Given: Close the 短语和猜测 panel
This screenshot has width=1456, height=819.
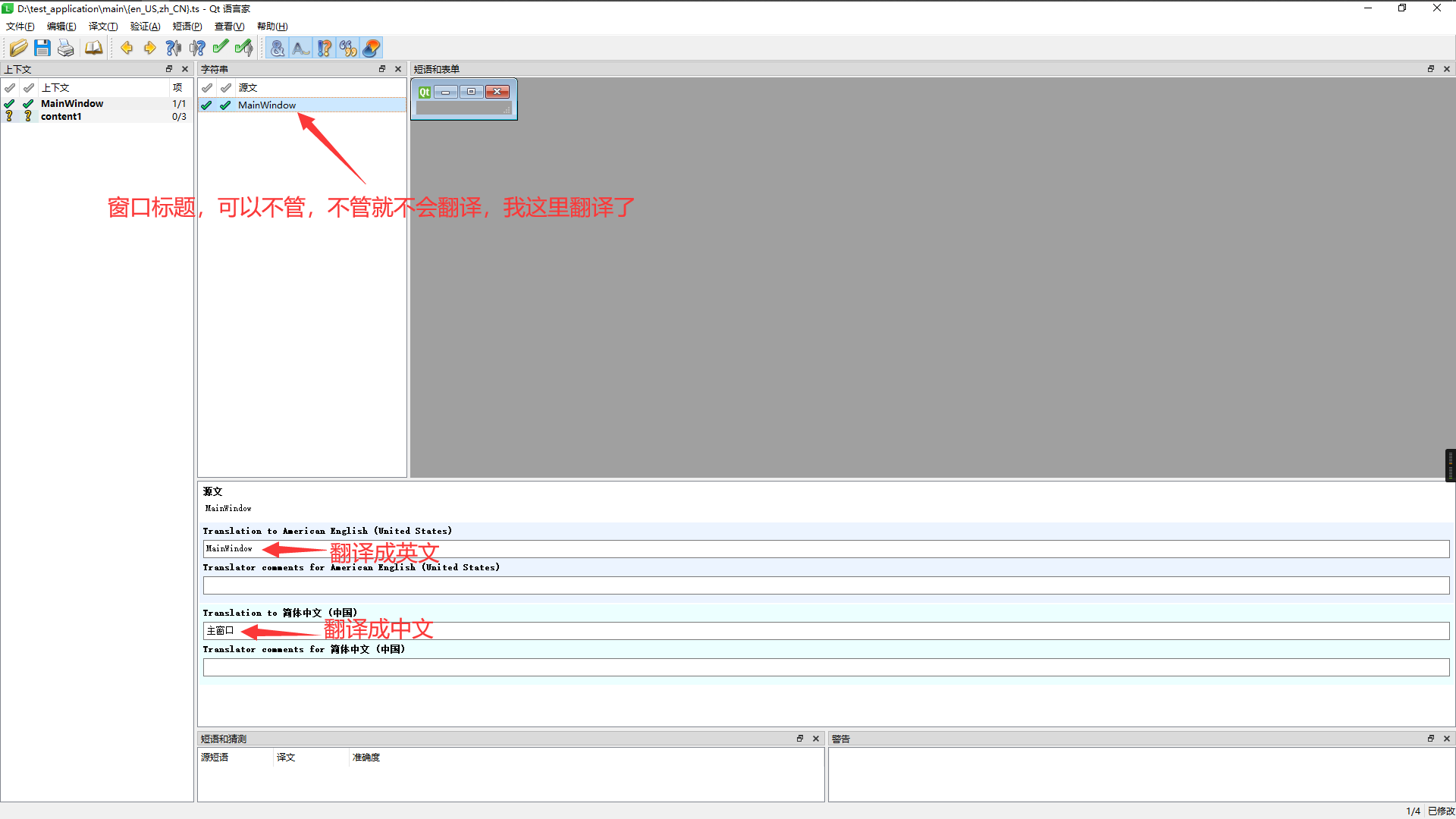Looking at the screenshot, I should click(816, 739).
